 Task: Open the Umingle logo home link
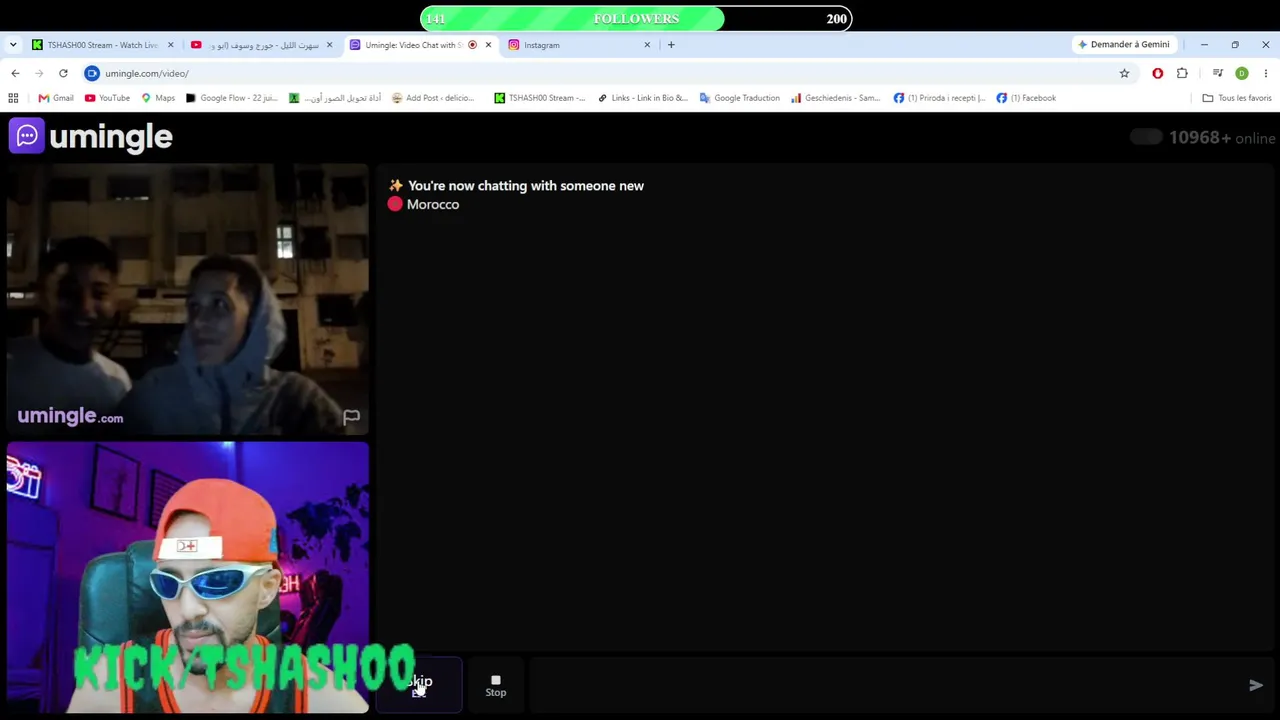[x=91, y=137]
